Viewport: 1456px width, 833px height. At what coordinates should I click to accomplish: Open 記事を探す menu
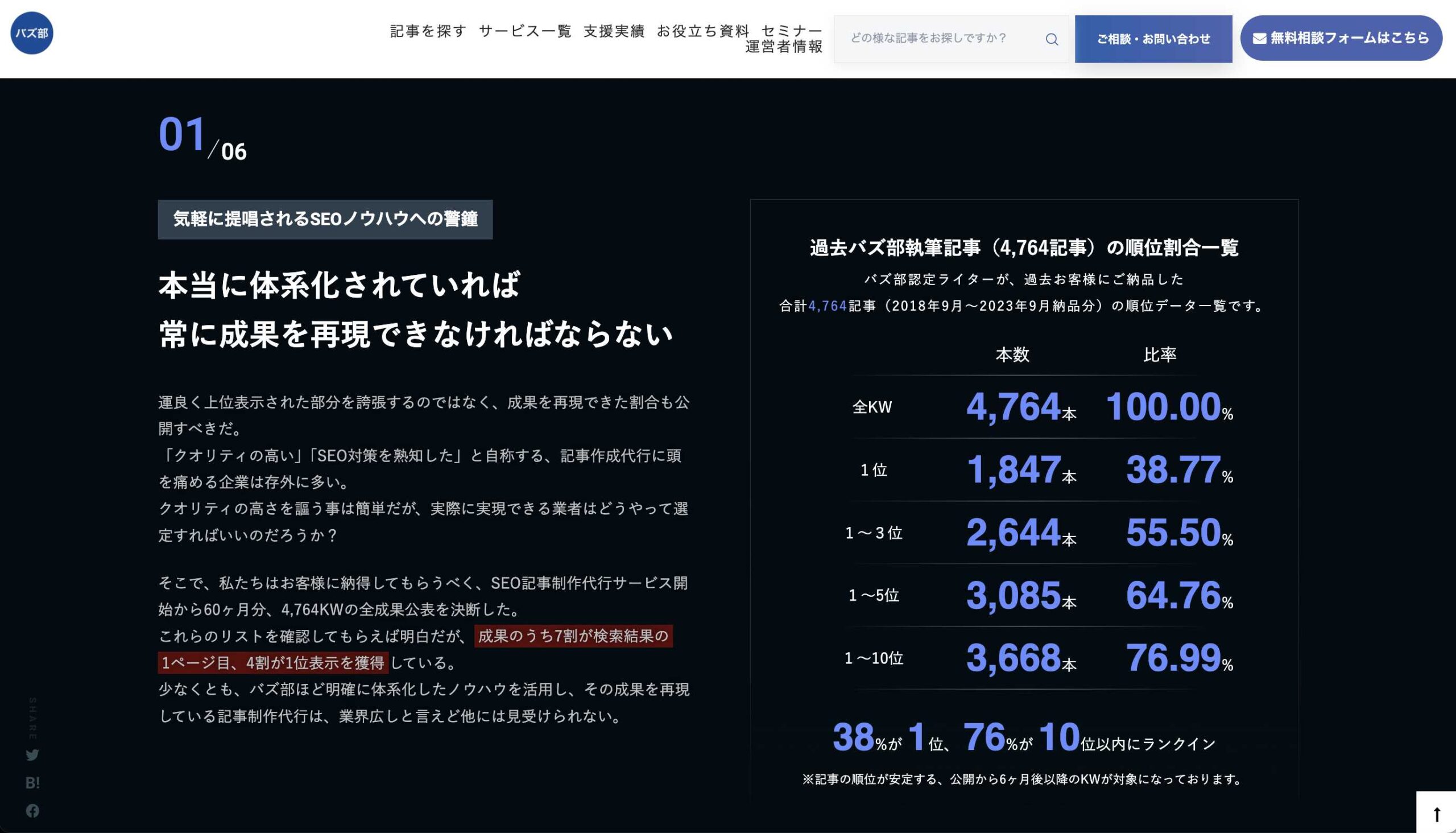click(x=428, y=31)
